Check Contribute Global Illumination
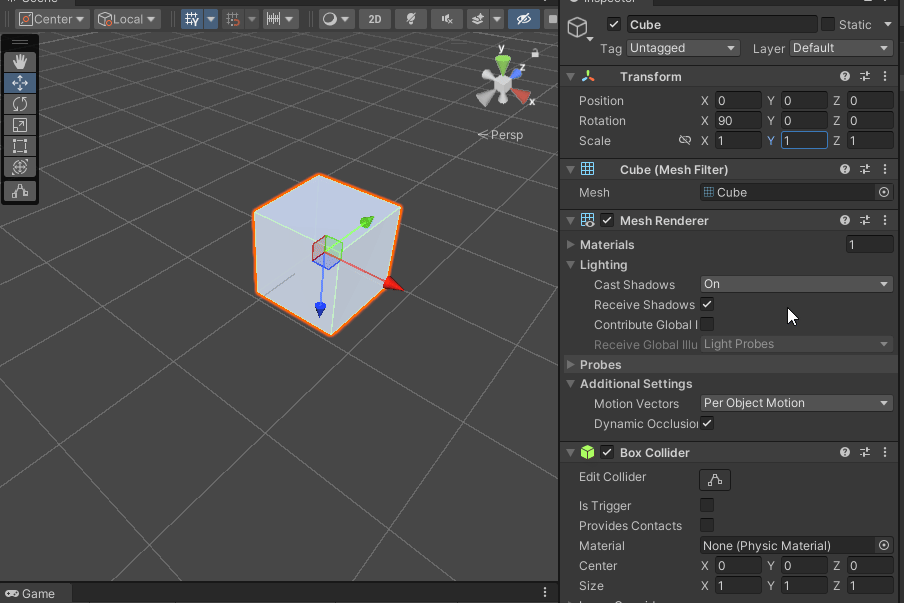This screenshot has height=603, width=904. tap(707, 324)
